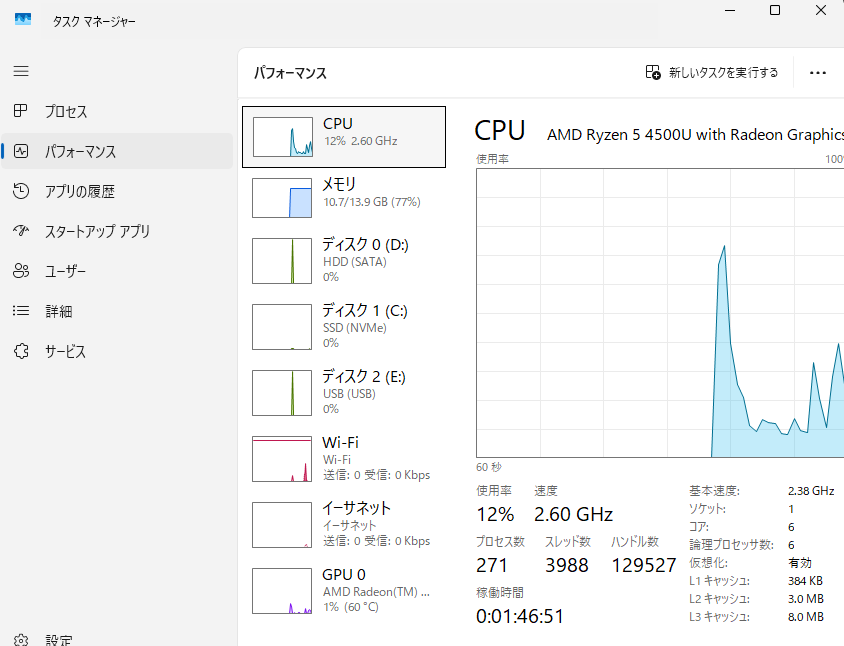Close the Task Manager window

click(x=821, y=10)
